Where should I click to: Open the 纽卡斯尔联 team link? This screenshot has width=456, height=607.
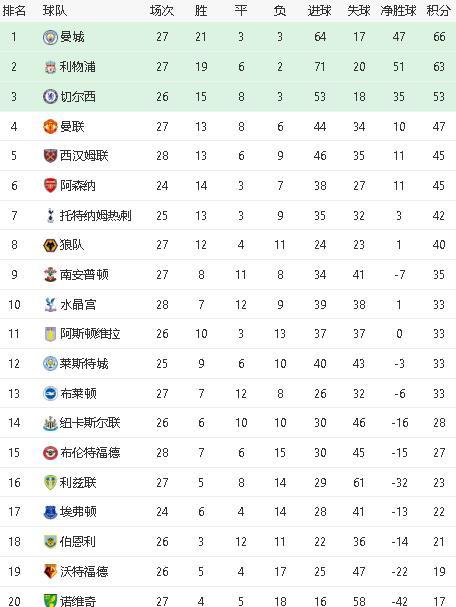tap(90, 423)
